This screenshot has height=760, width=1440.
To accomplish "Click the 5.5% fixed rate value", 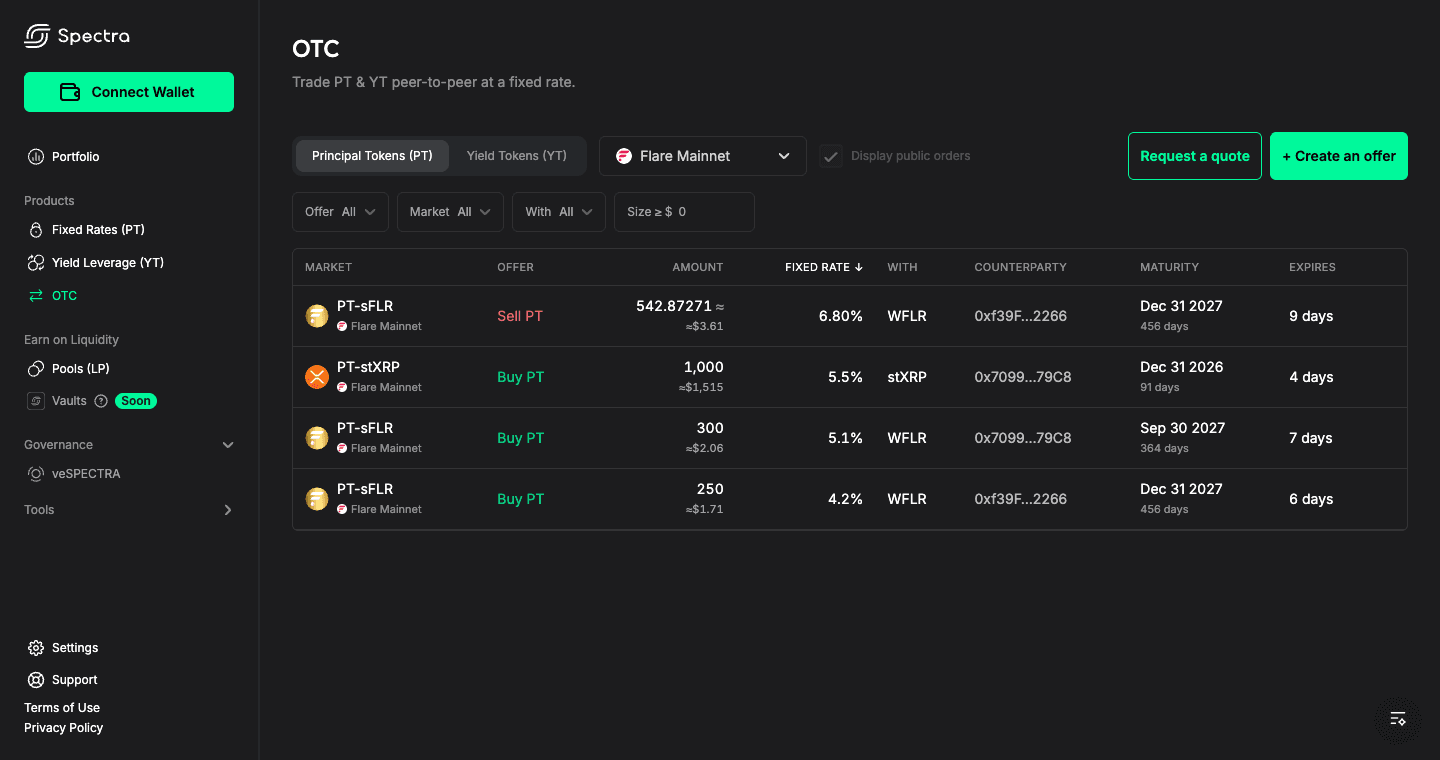I will pyautogui.click(x=845, y=377).
